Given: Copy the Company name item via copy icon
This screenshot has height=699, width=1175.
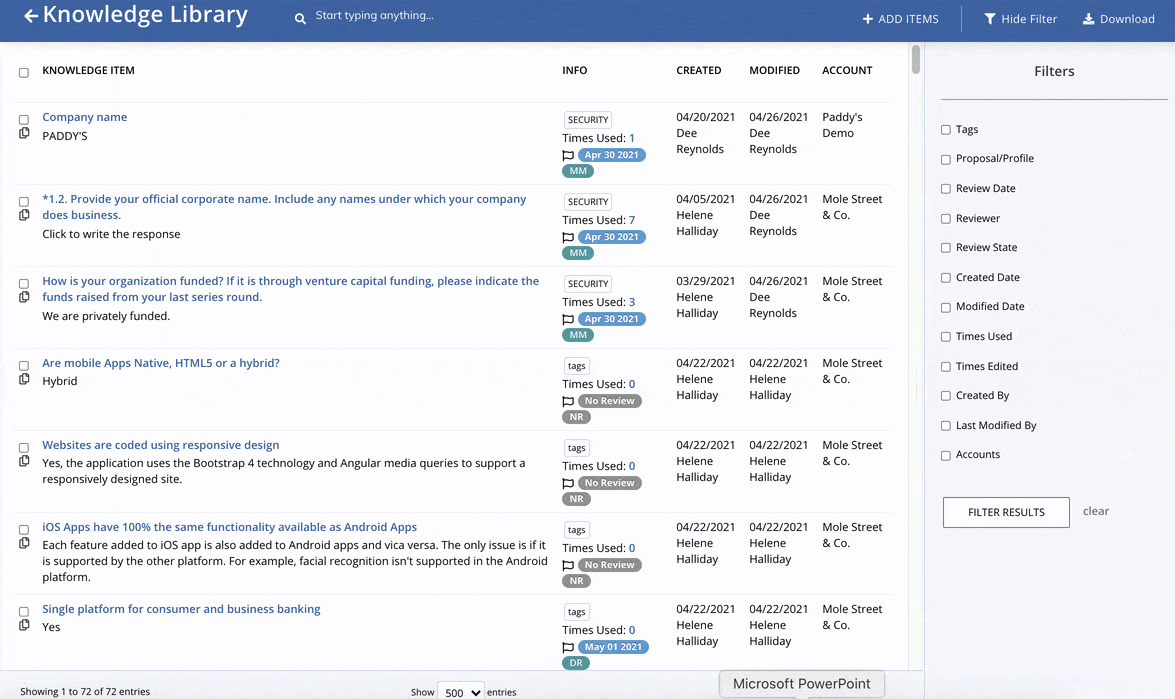Looking at the screenshot, I should pos(24,133).
